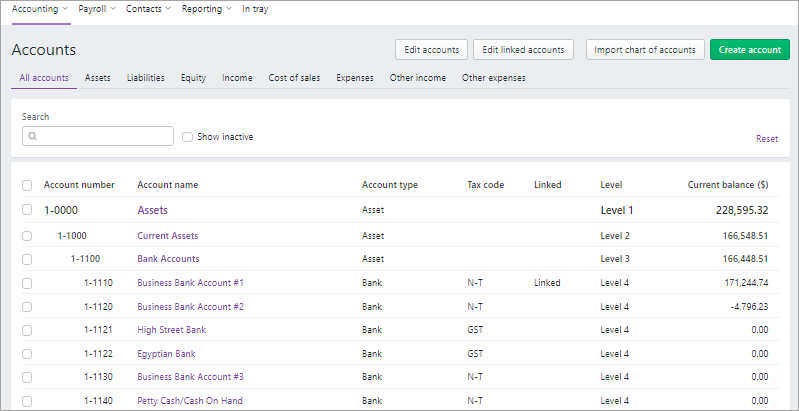
Task: Select the checkbox for account 1-1110
Action: coord(27,283)
